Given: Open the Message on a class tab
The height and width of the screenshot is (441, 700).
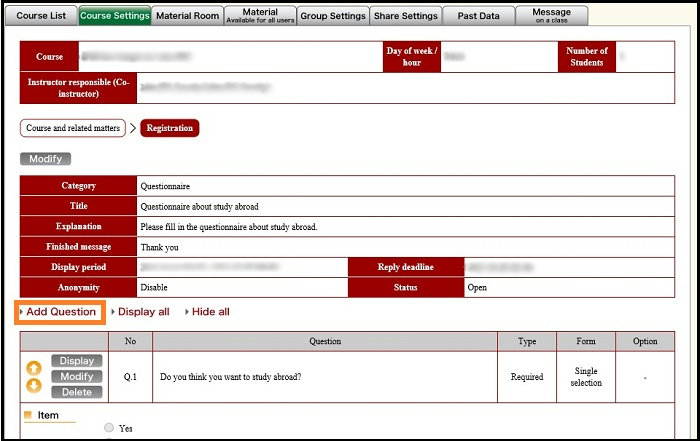Looking at the screenshot, I should tap(552, 16).
